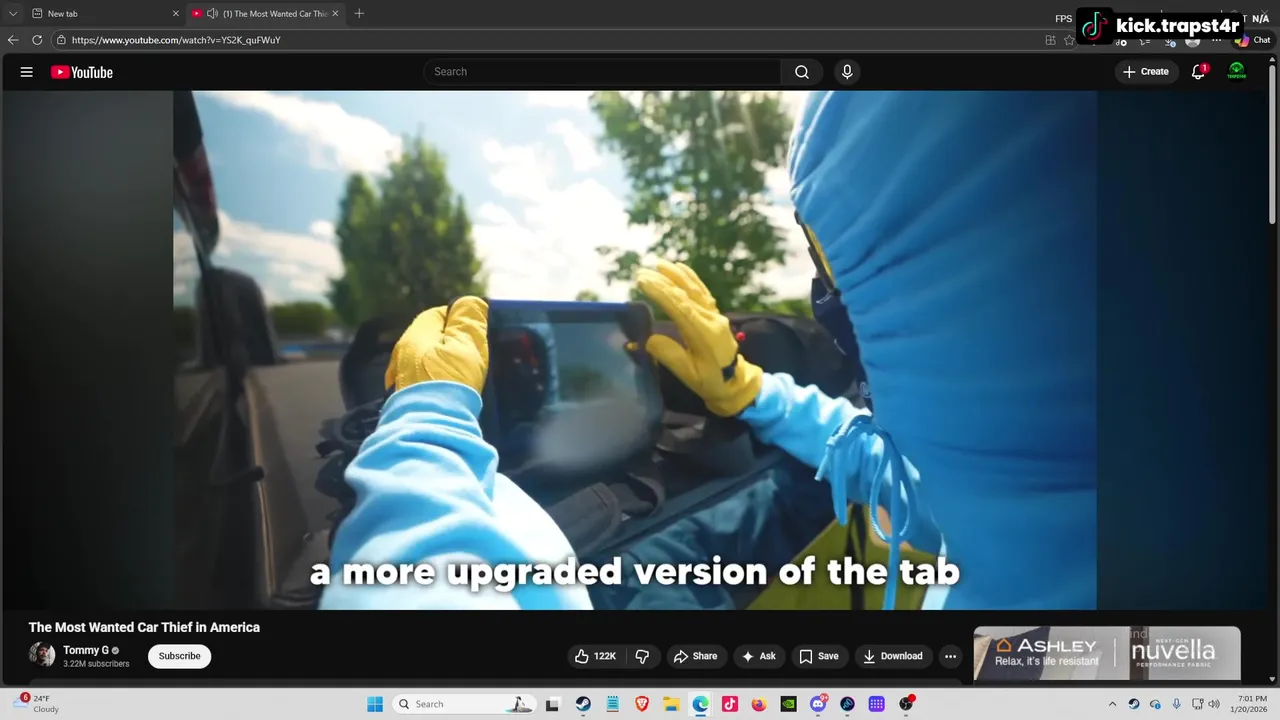Viewport: 1280px width, 720px height.
Task: Open Tommy G channel avatar
Action: point(42,655)
